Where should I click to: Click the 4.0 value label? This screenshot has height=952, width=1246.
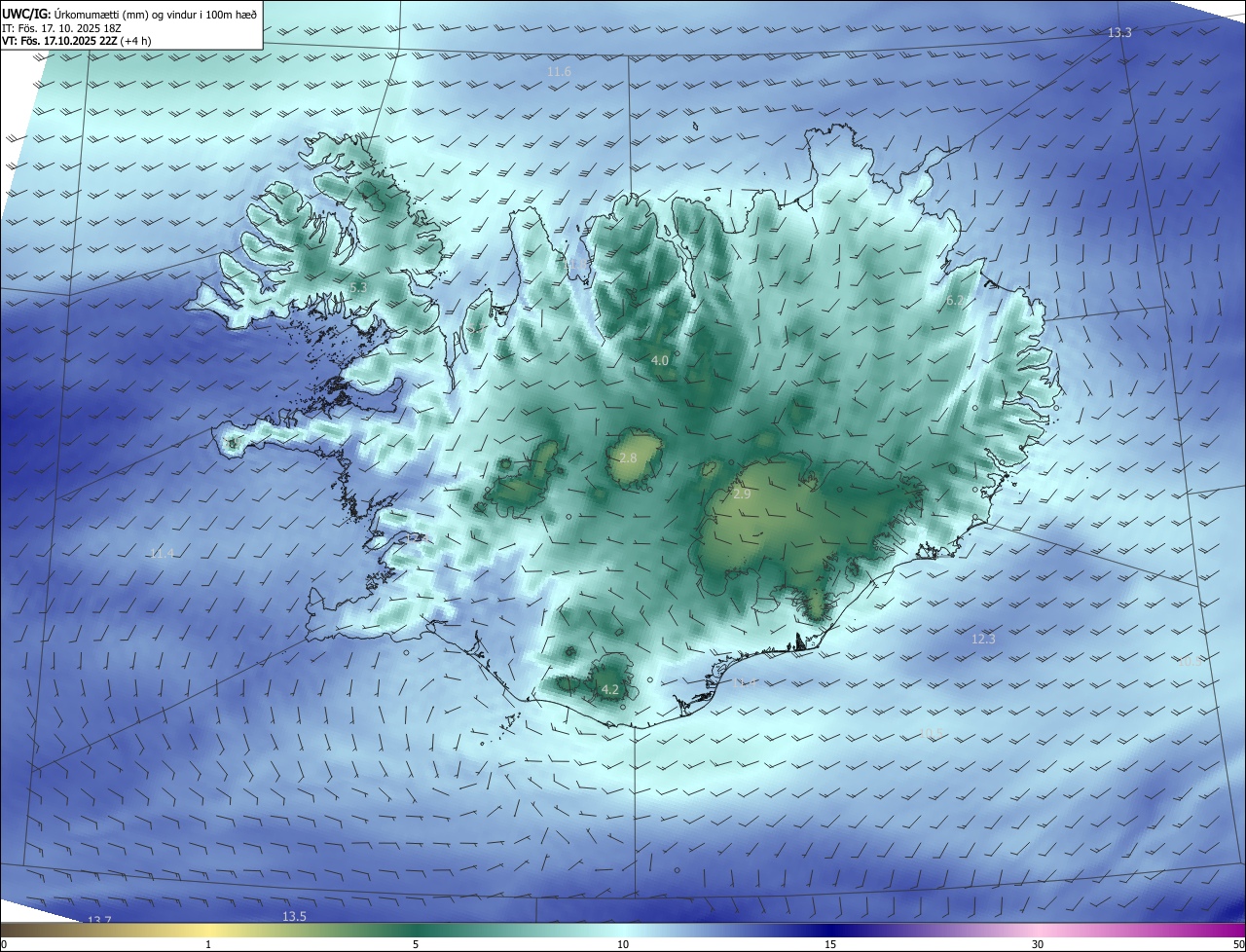point(660,360)
